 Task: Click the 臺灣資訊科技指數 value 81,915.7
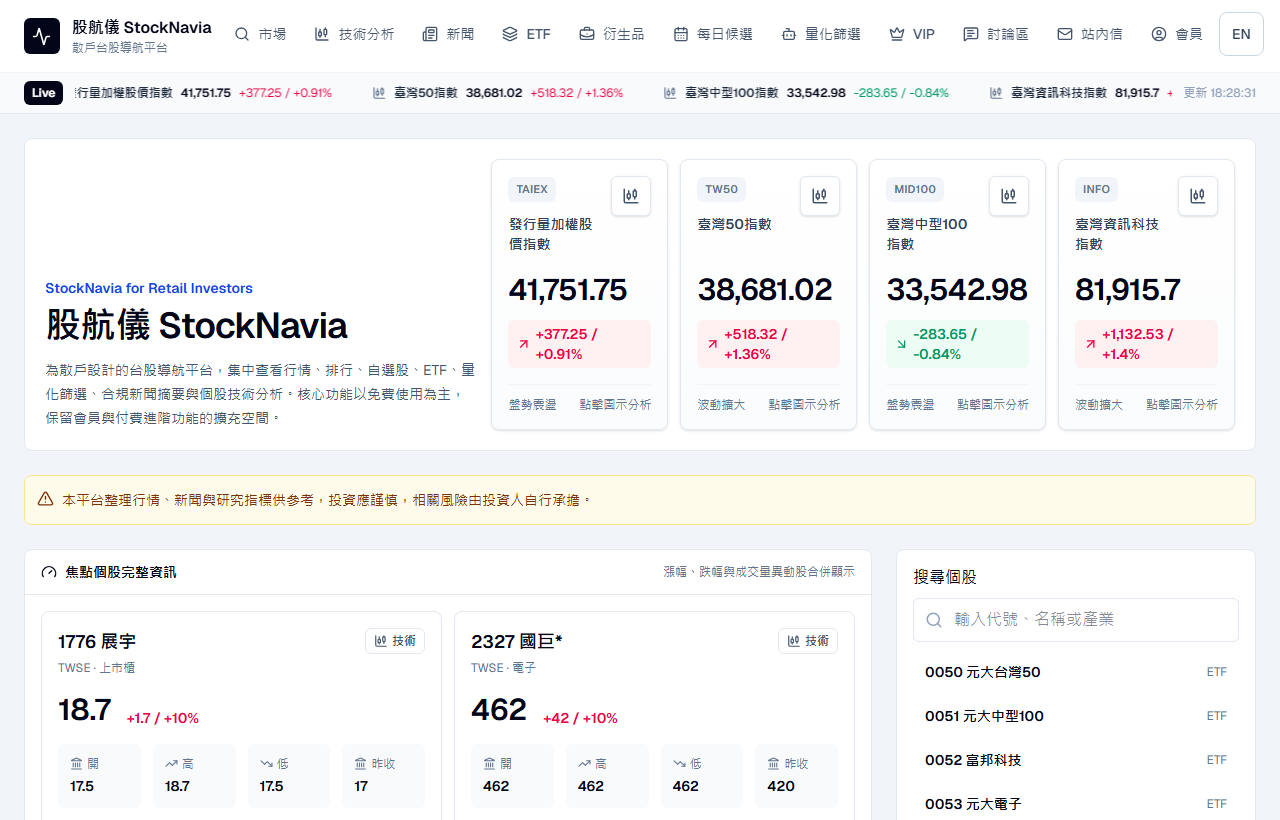click(1128, 290)
